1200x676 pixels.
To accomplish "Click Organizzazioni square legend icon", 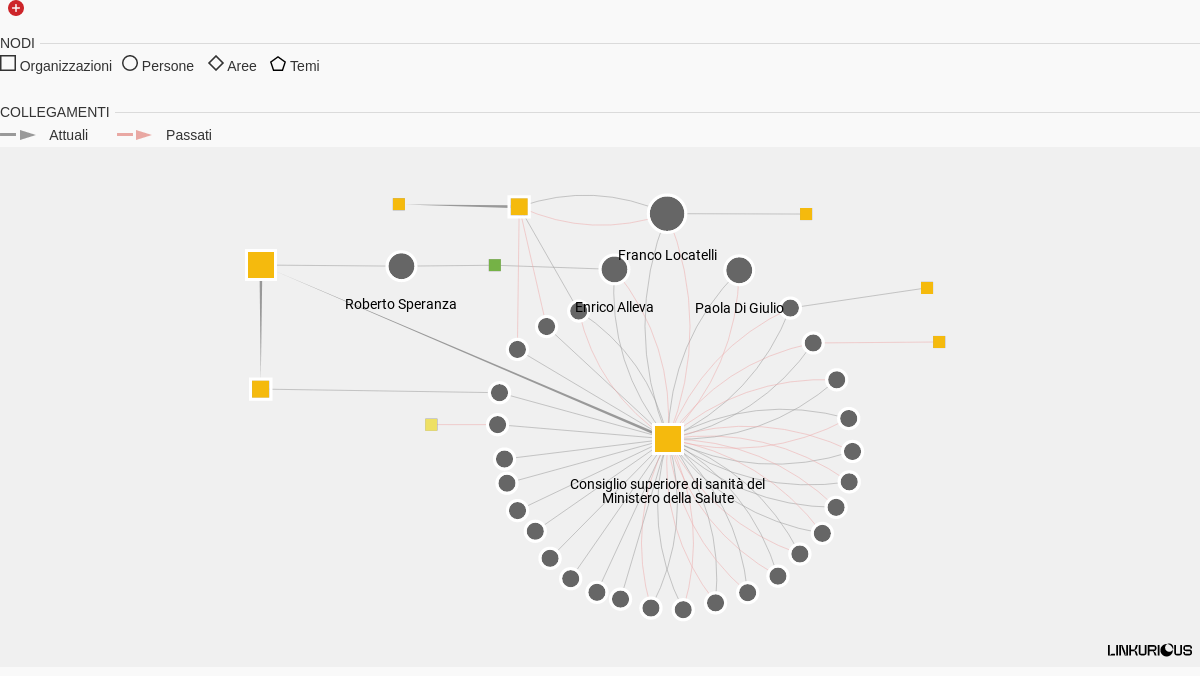I will (x=8, y=63).
